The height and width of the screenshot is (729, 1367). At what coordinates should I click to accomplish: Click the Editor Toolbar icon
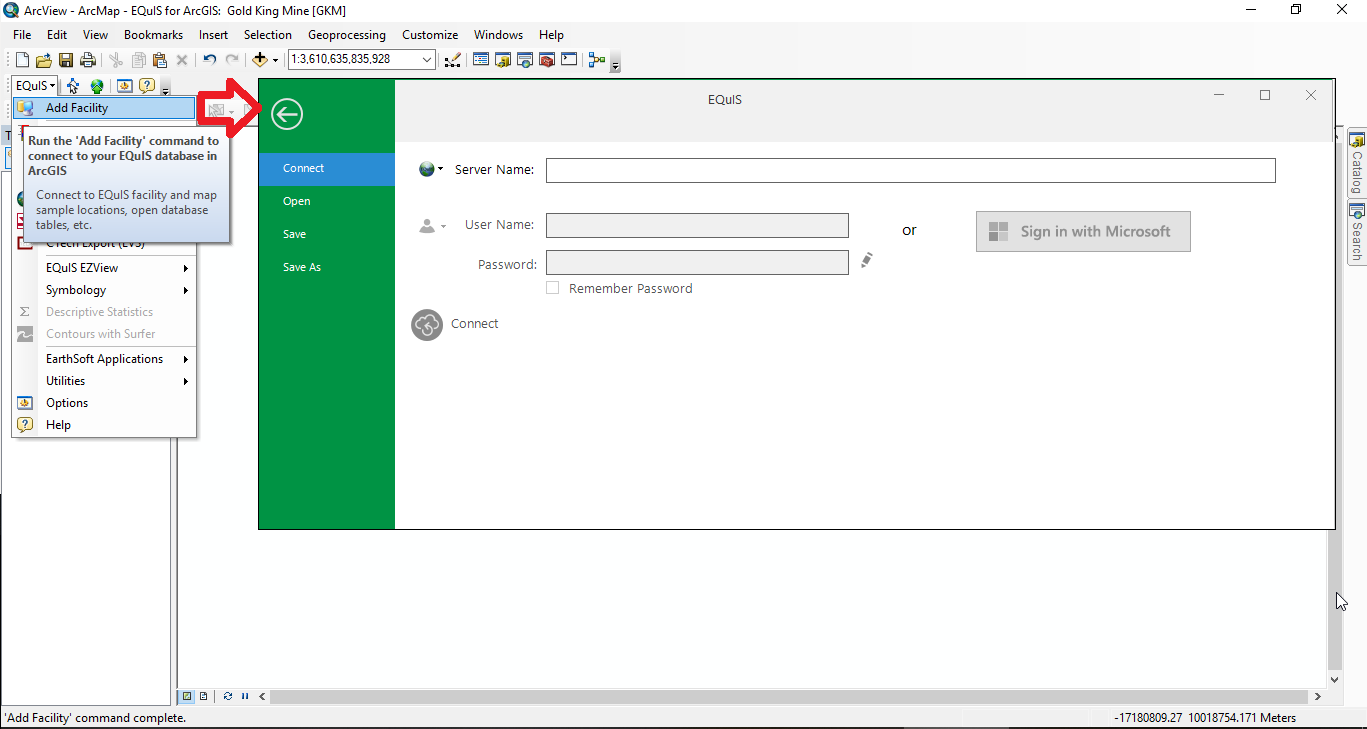pos(453,60)
